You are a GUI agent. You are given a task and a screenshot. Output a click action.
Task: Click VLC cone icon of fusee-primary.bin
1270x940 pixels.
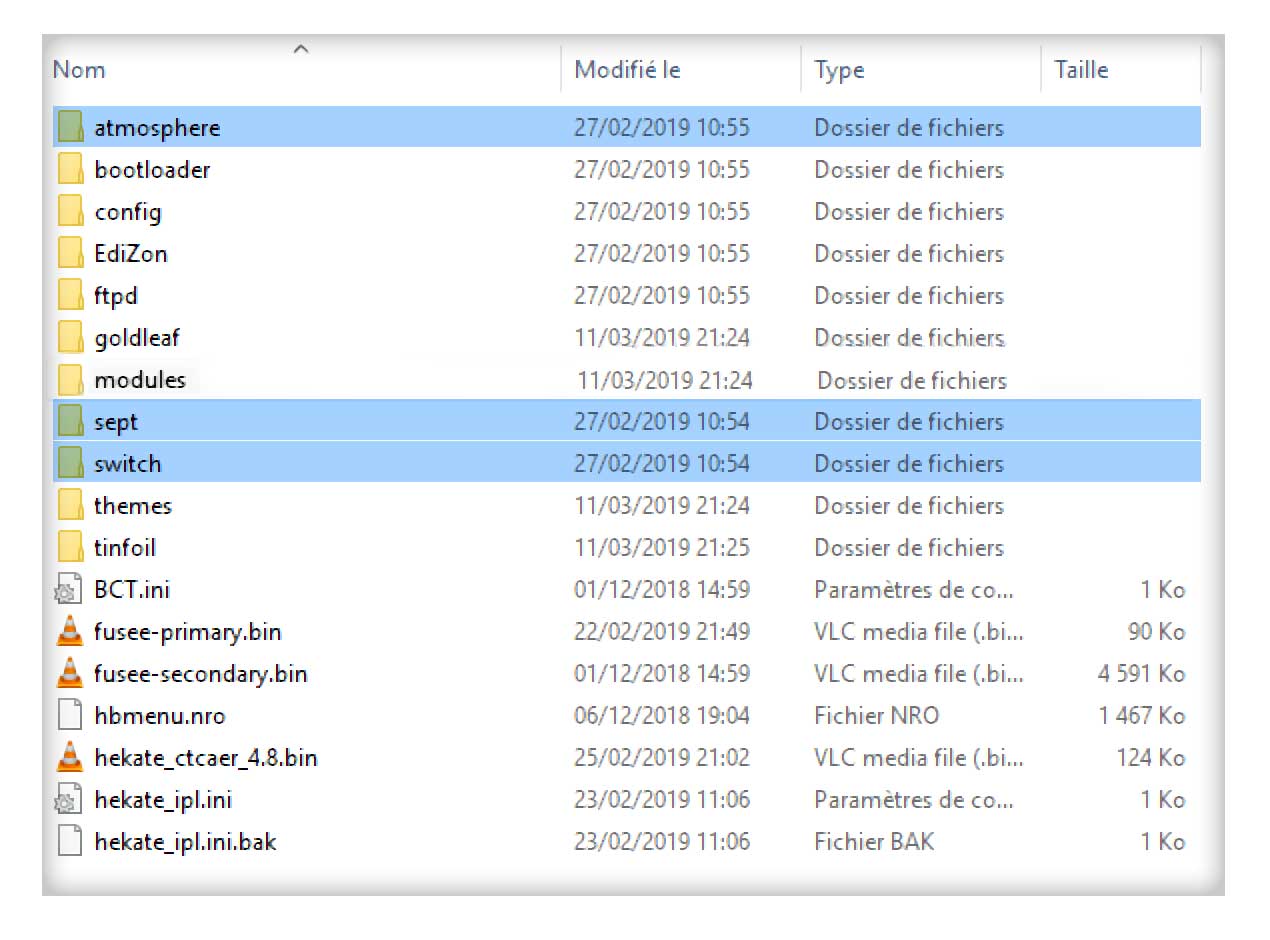pyautogui.click(x=69, y=631)
